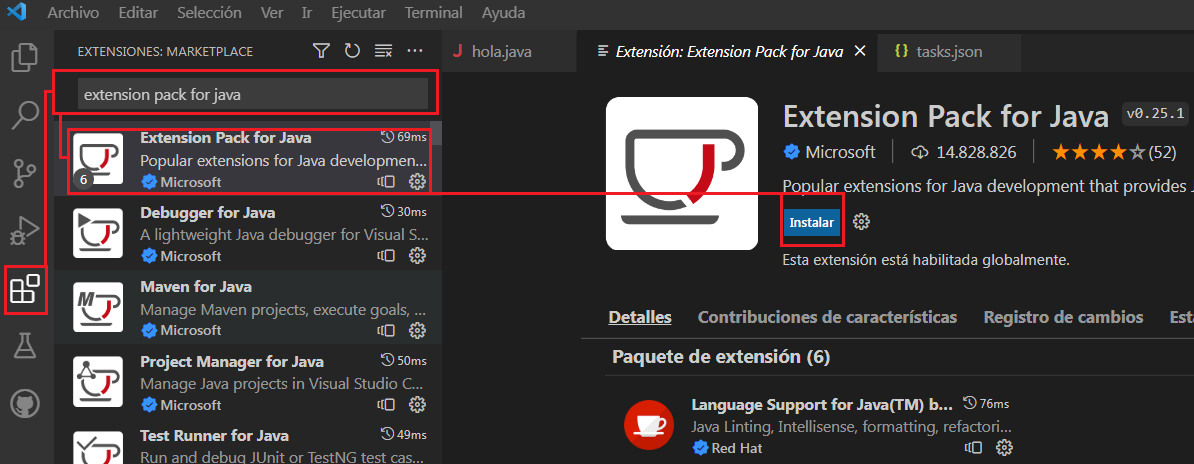
Task: Click the Maven for Java manage gear
Action: pos(417,330)
